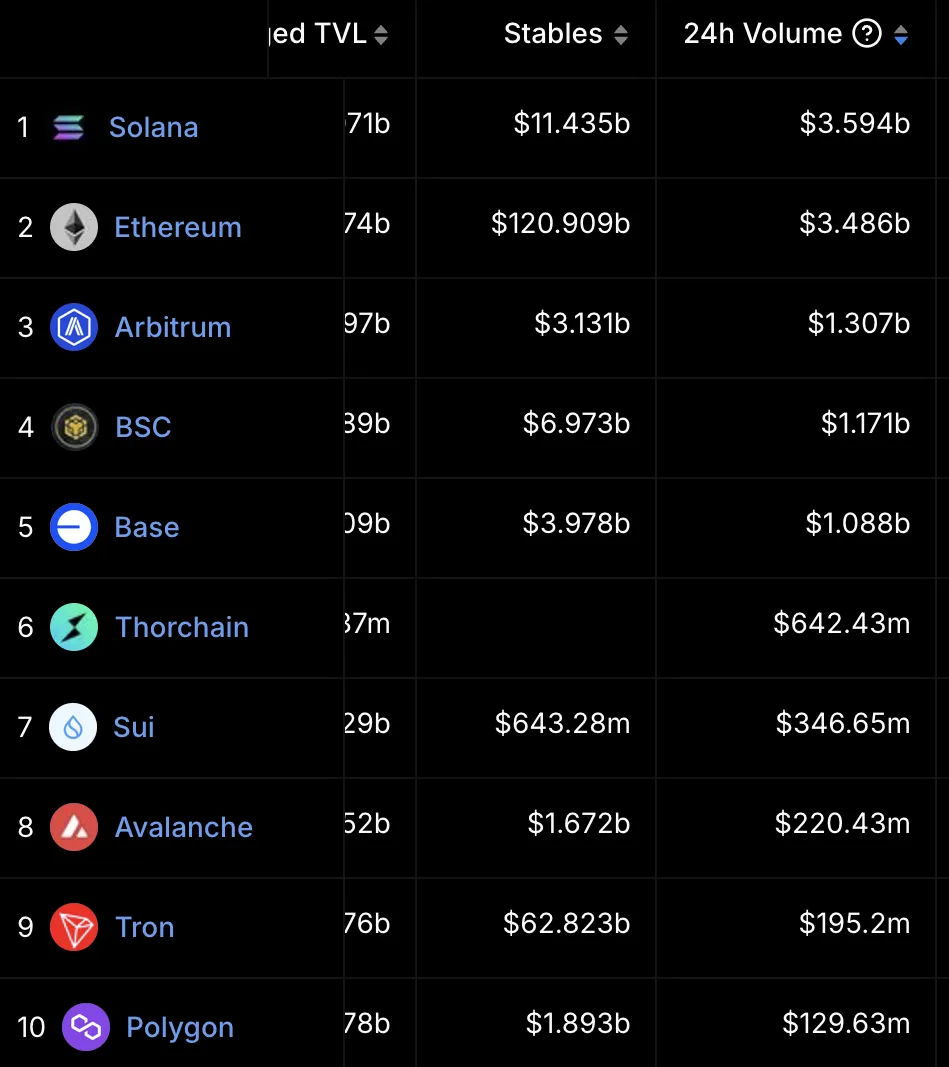
Task: Click the Ethereum chain logo icon
Action: (x=74, y=227)
